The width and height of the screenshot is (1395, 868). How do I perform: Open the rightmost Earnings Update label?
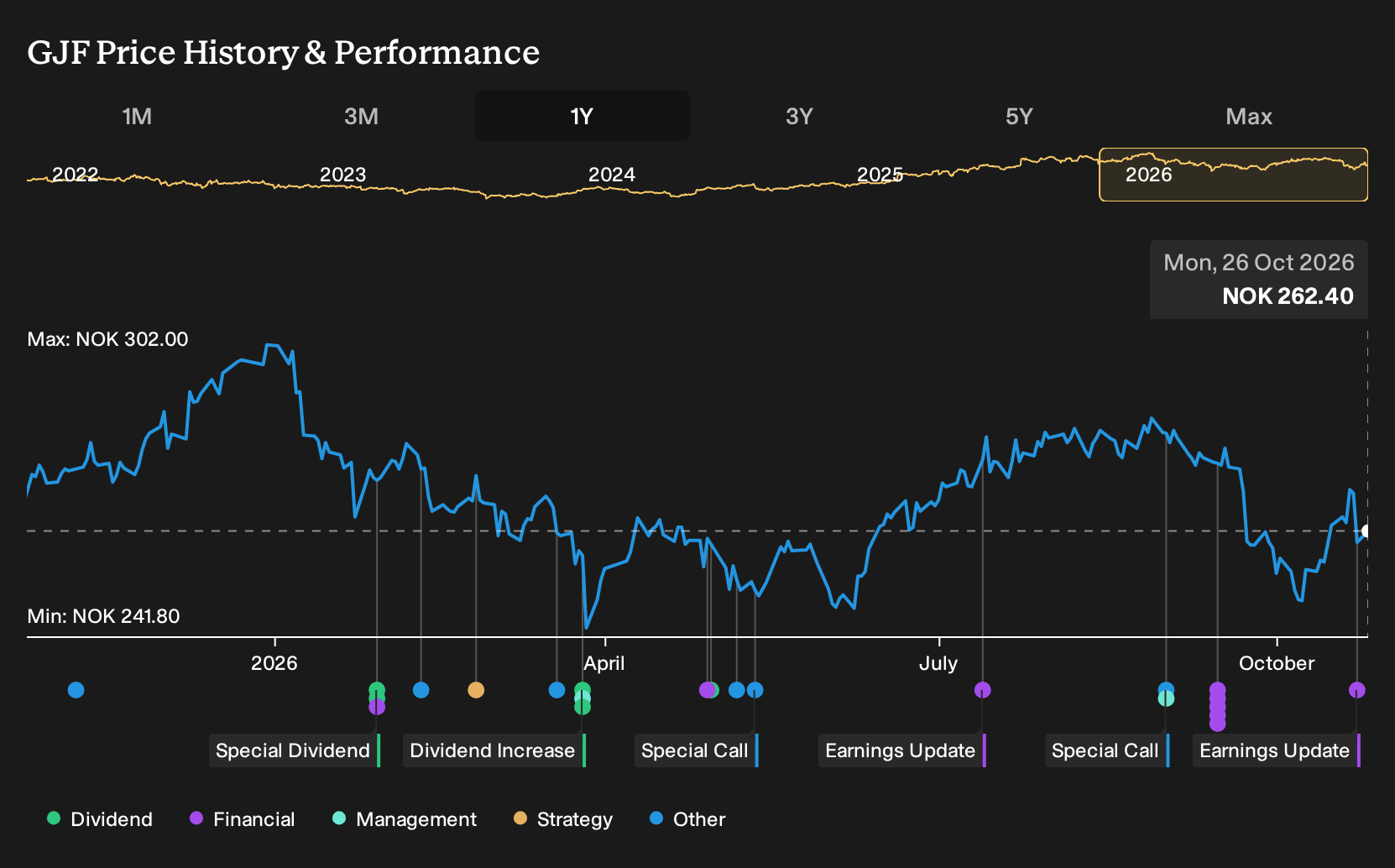click(x=1277, y=750)
